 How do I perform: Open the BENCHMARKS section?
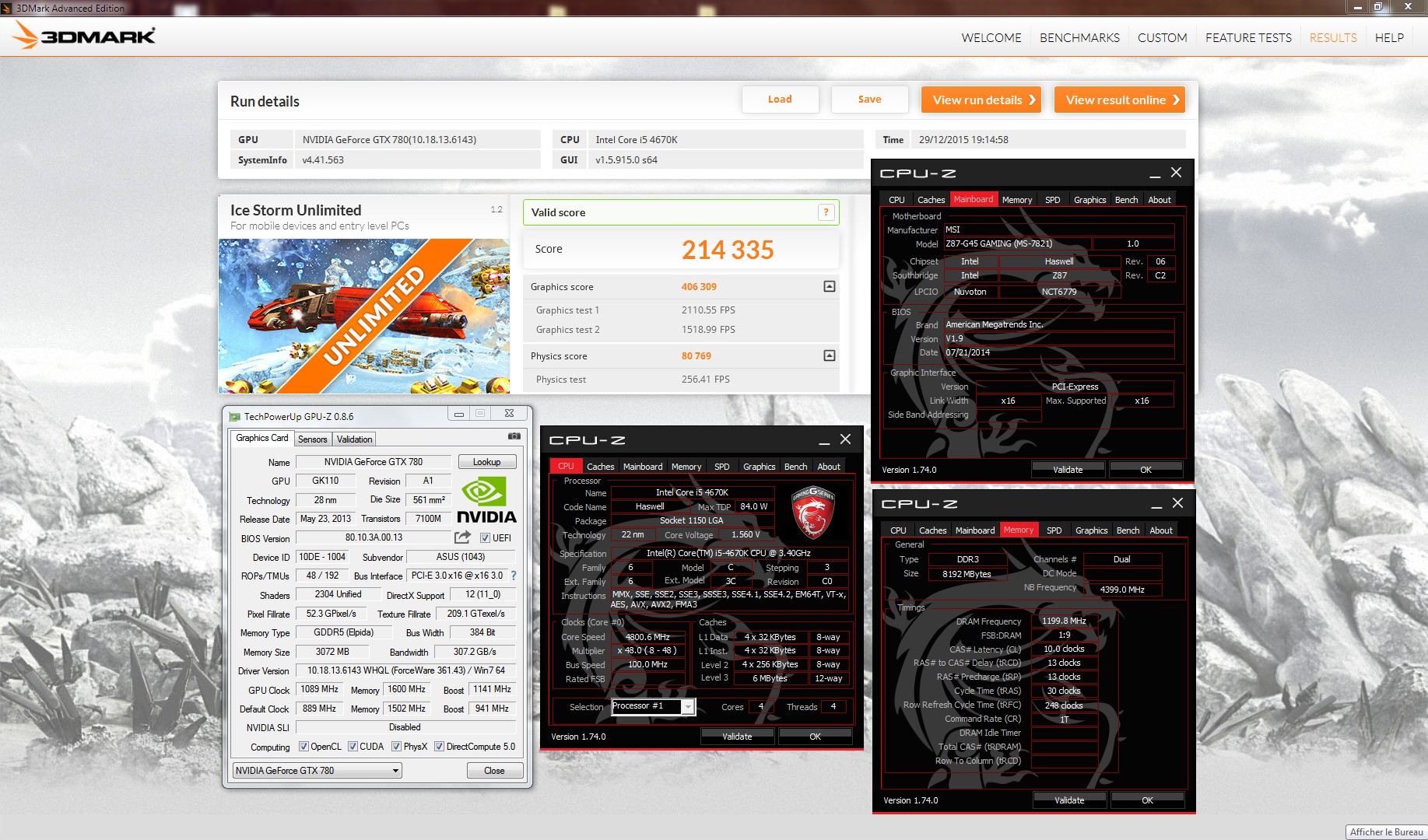[1079, 37]
